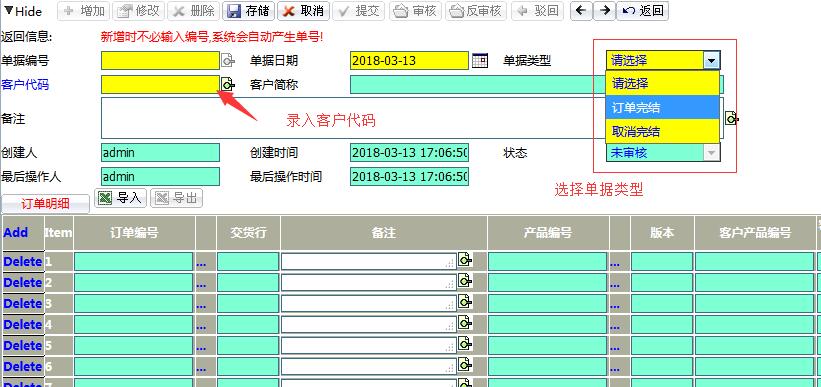Click the 导入 Excel import button
The height and width of the screenshot is (387, 821).
click(x=120, y=198)
